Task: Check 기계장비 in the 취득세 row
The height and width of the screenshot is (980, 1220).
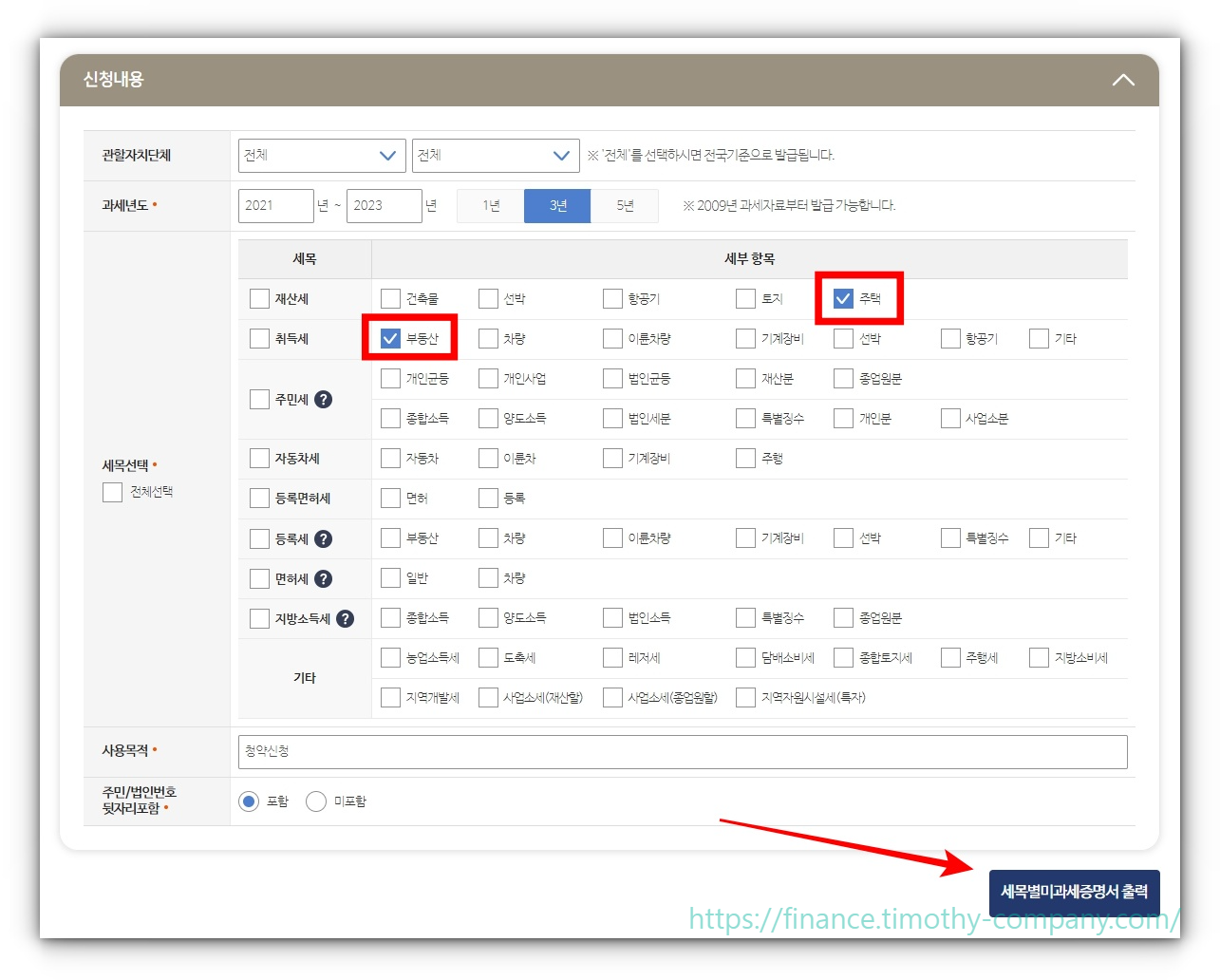Action: [x=745, y=339]
